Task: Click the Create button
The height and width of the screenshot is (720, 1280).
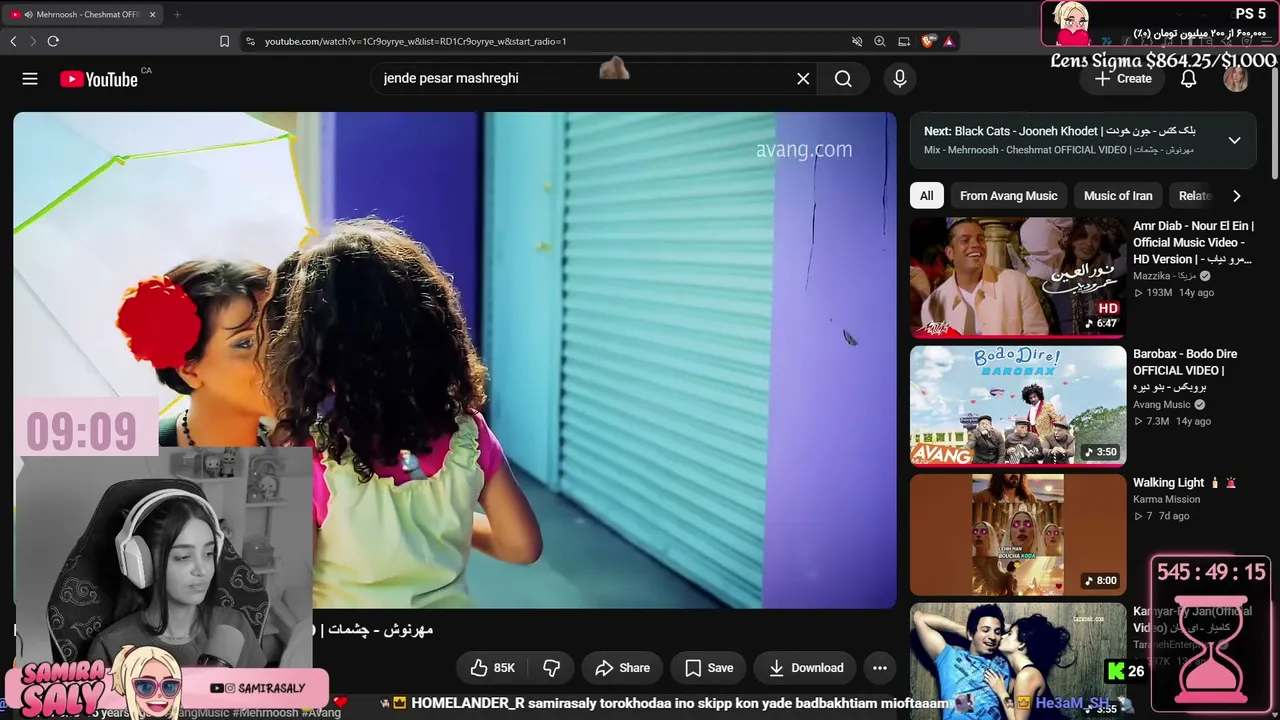Action: tap(1122, 79)
